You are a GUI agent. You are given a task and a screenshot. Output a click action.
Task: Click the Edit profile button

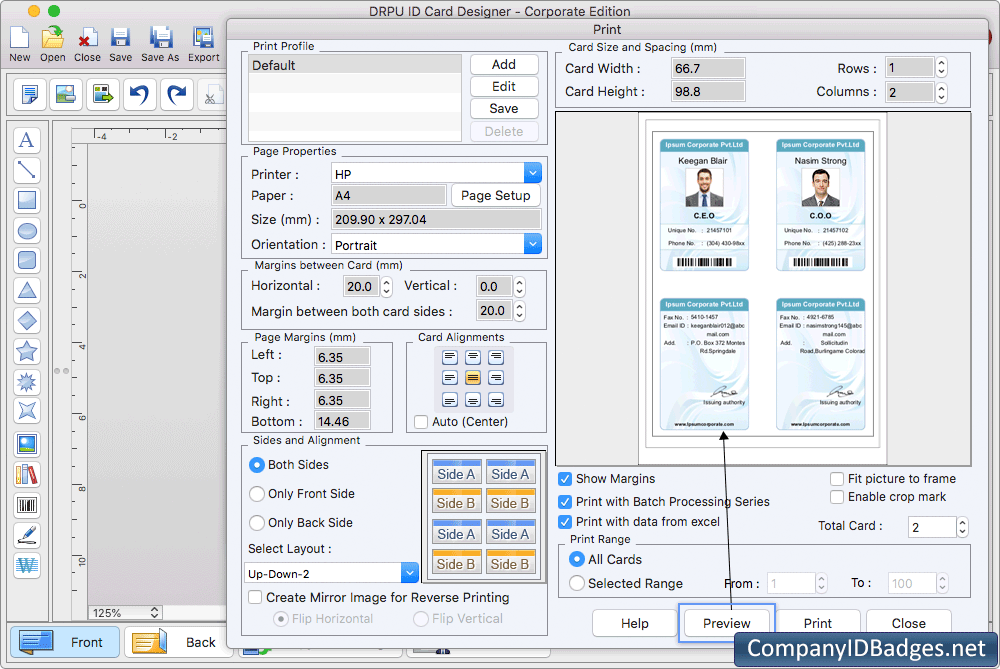[504, 87]
